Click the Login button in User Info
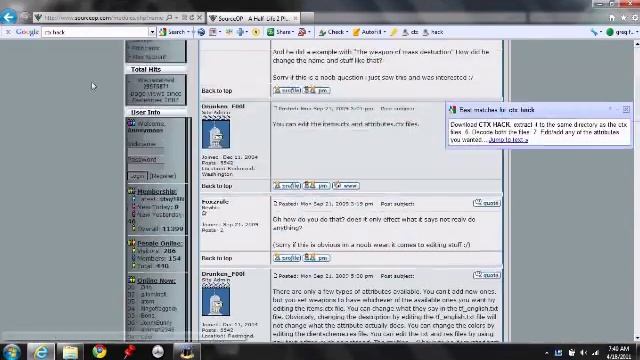Image resolution: width=640 pixels, height=360 pixels. [x=137, y=176]
